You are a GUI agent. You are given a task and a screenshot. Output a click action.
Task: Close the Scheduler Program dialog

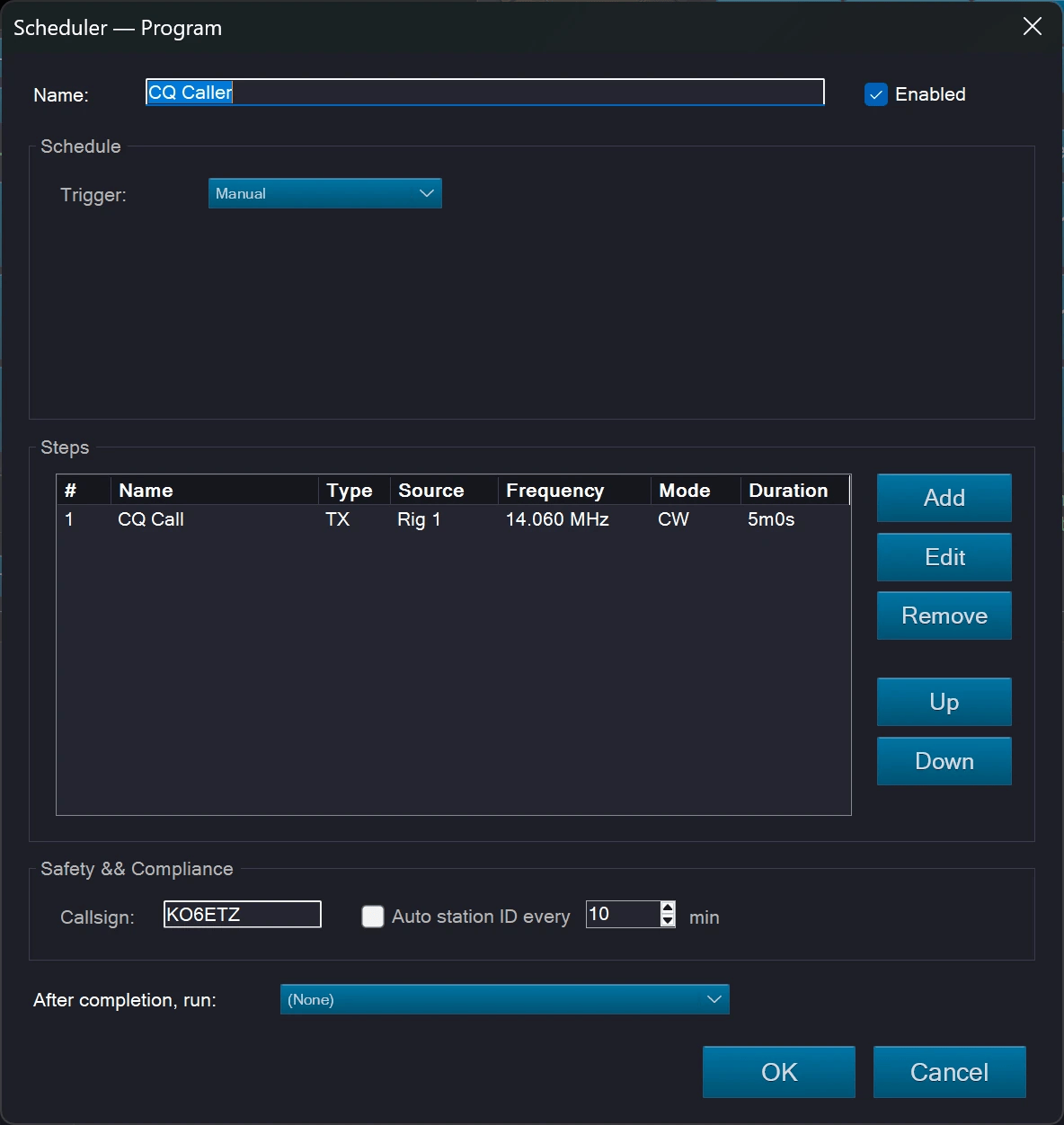click(1033, 27)
